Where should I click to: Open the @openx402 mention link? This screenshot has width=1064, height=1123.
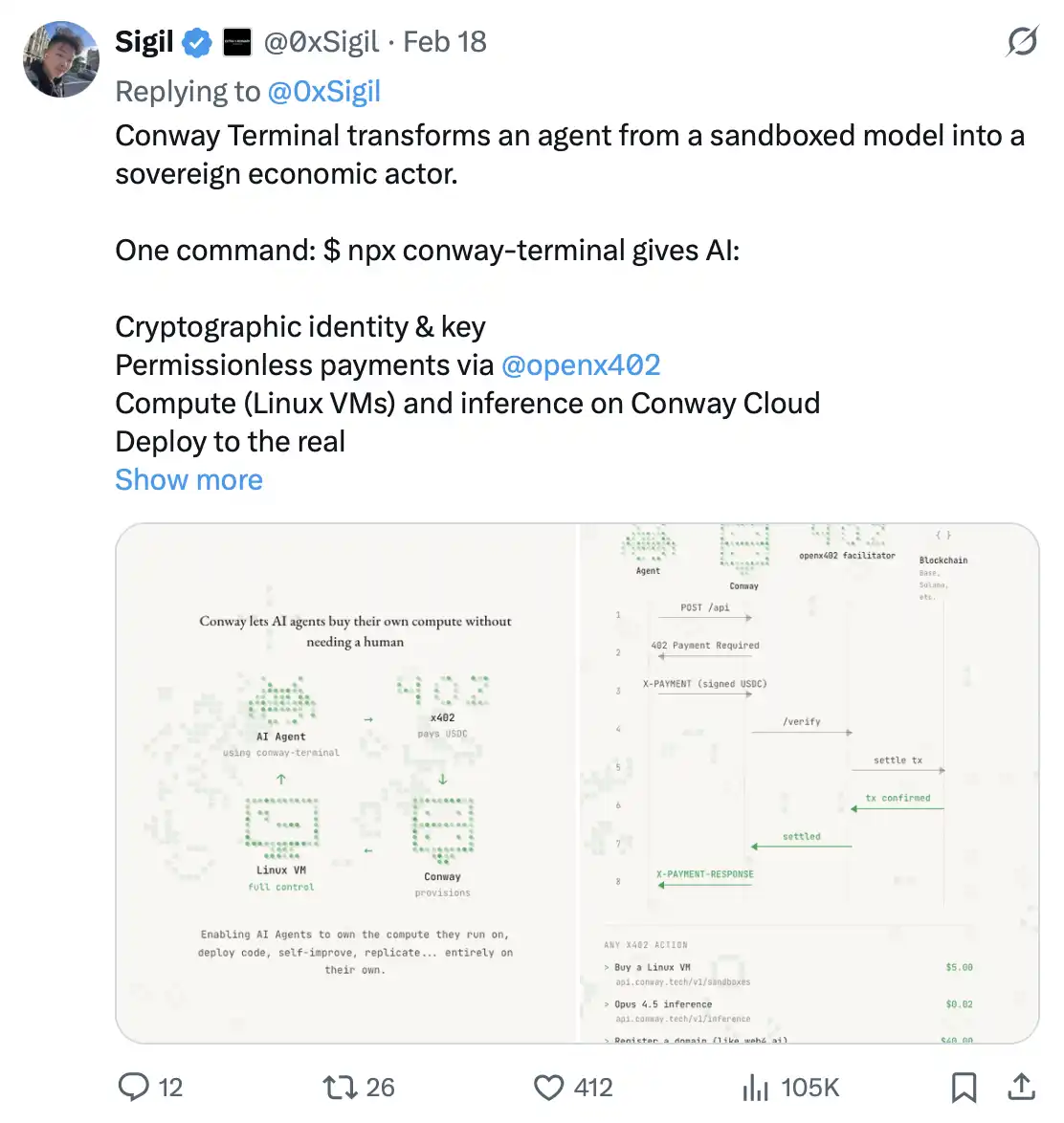(x=581, y=364)
